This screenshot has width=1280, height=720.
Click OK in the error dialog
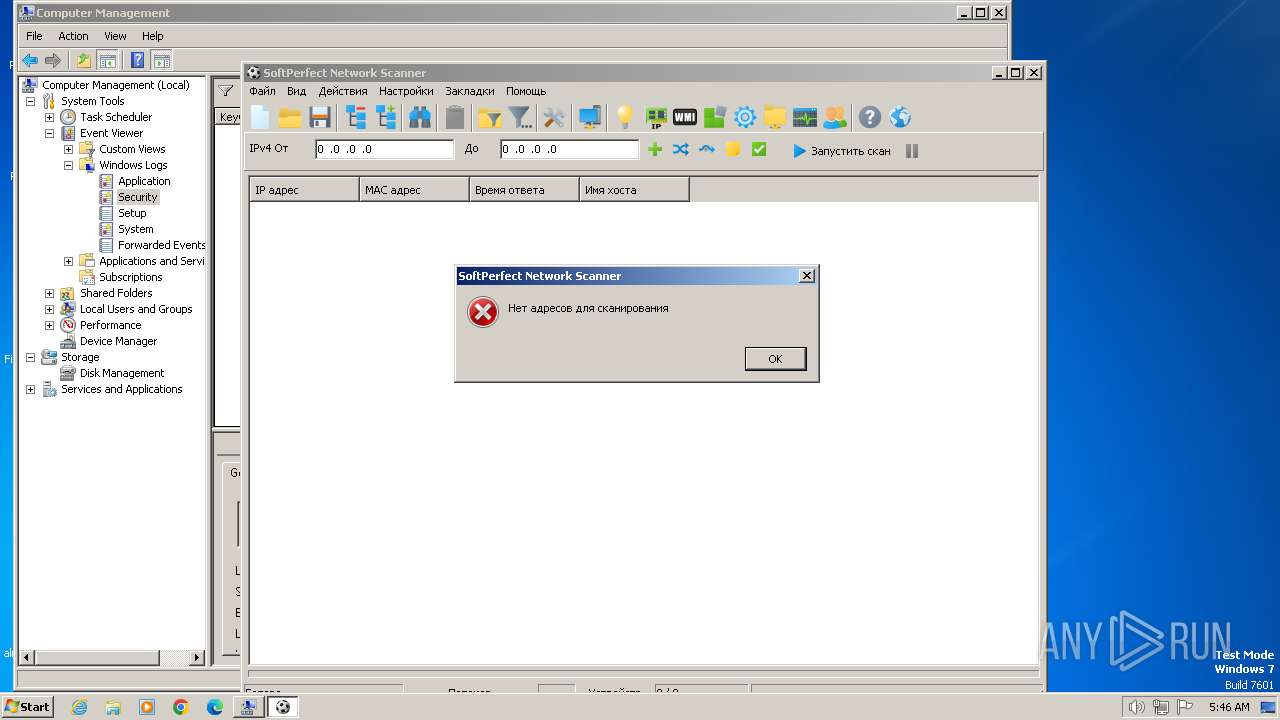(775, 359)
